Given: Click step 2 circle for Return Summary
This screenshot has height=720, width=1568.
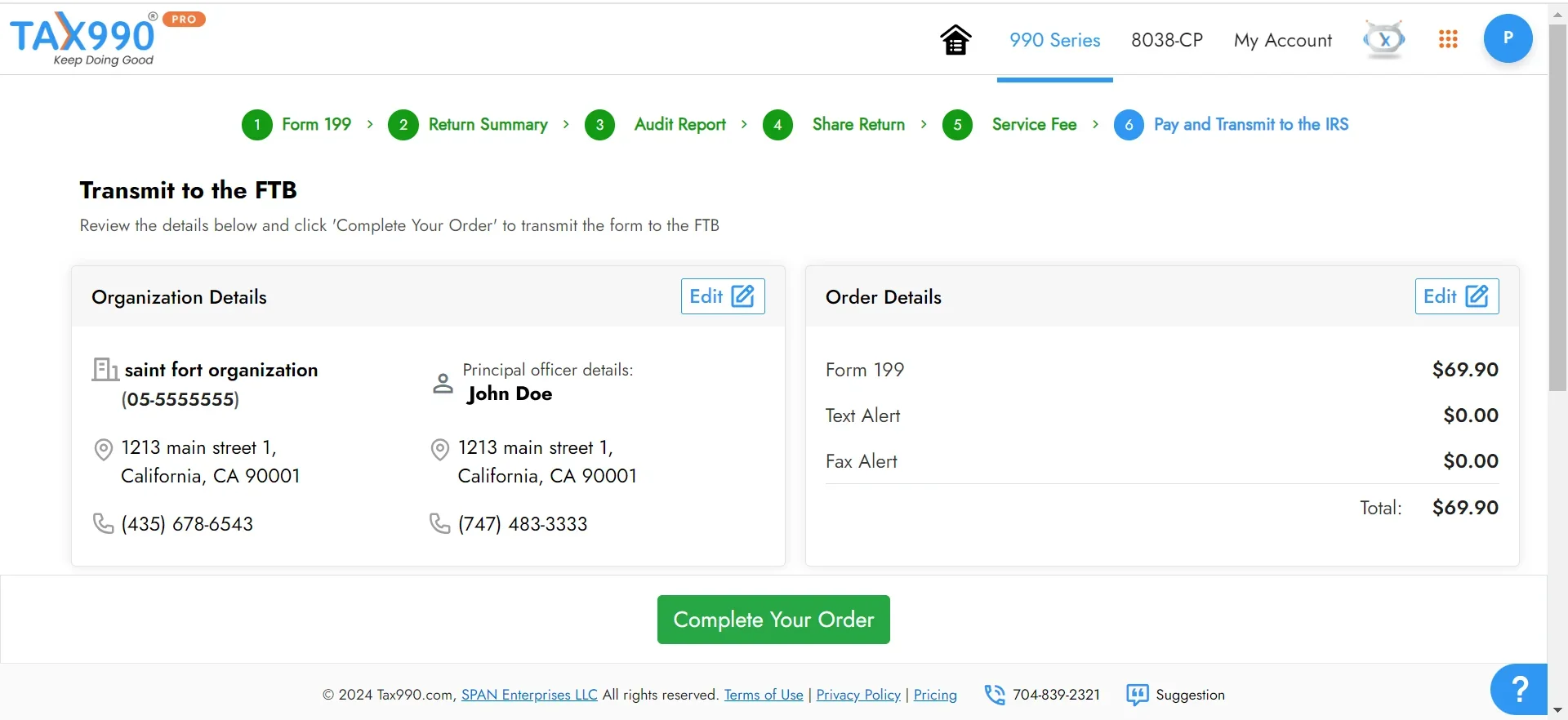Looking at the screenshot, I should click(x=403, y=125).
